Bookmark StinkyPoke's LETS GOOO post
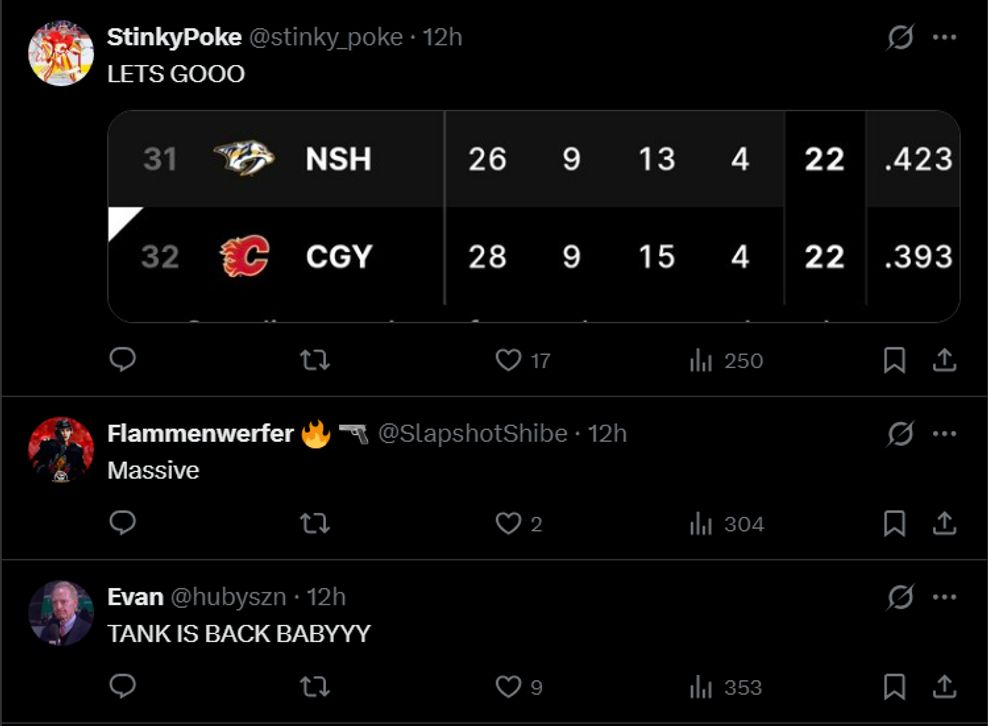The width and height of the screenshot is (988, 726). coord(895,360)
